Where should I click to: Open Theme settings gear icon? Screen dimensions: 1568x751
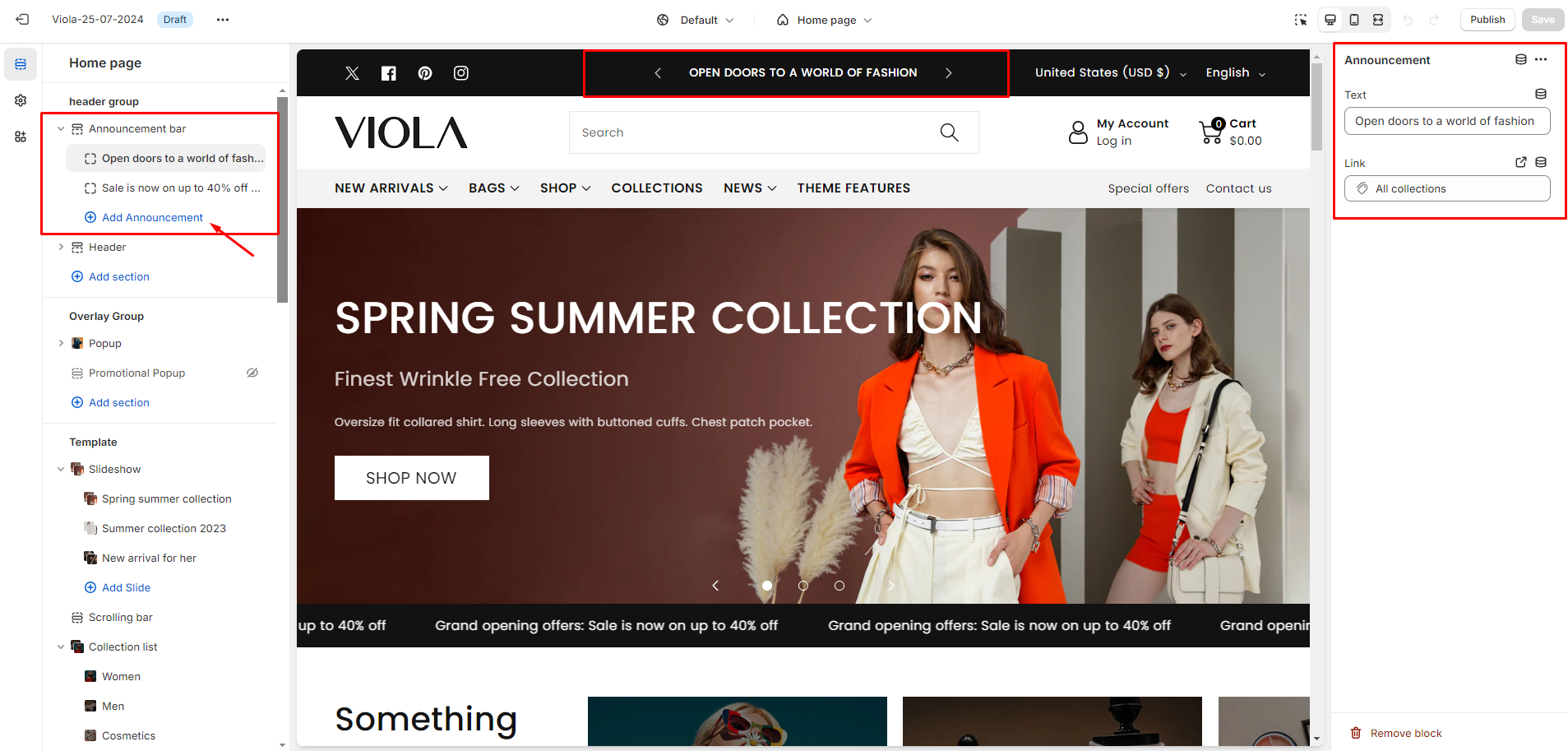pyautogui.click(x=21, y=100)
